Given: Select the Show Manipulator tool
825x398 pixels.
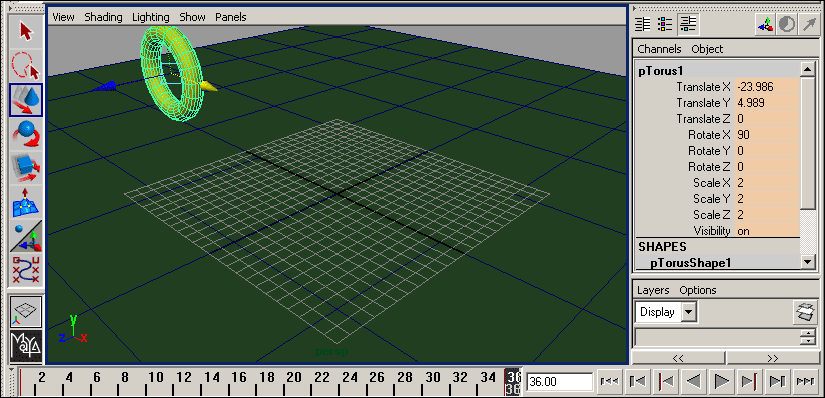Looking at the screenshot, I should click(25, 236).
